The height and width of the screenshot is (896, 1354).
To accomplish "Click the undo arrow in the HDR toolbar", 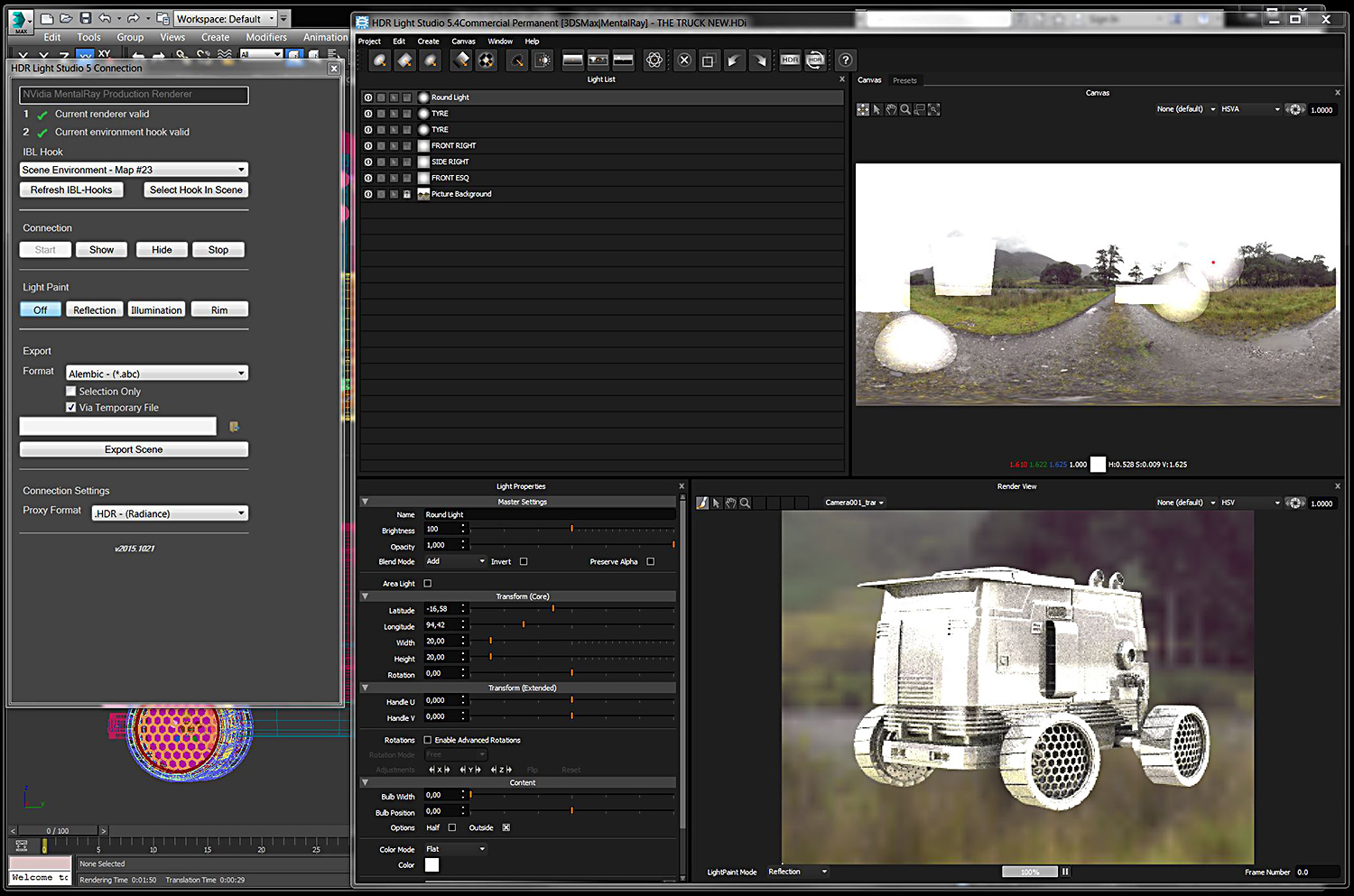I will (734, 60).
